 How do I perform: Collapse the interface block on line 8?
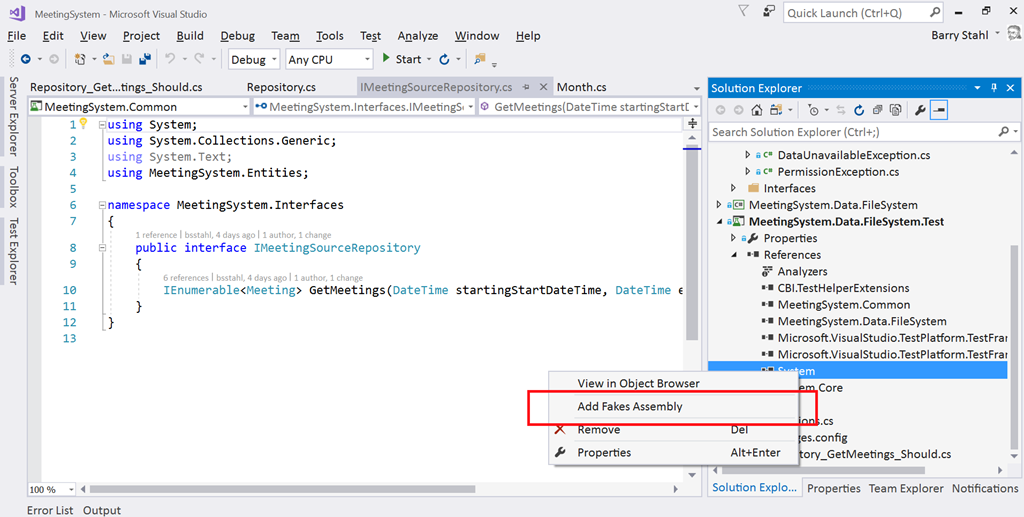coord(102,248)
